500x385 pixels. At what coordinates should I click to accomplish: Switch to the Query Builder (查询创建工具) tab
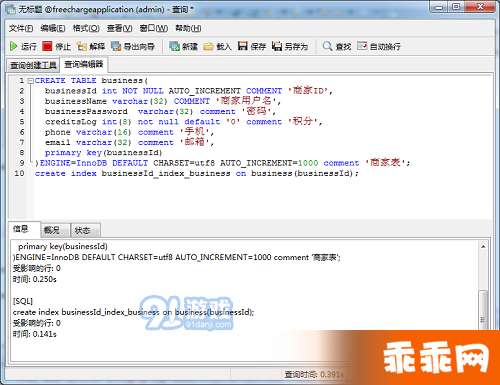click(33, 65)
